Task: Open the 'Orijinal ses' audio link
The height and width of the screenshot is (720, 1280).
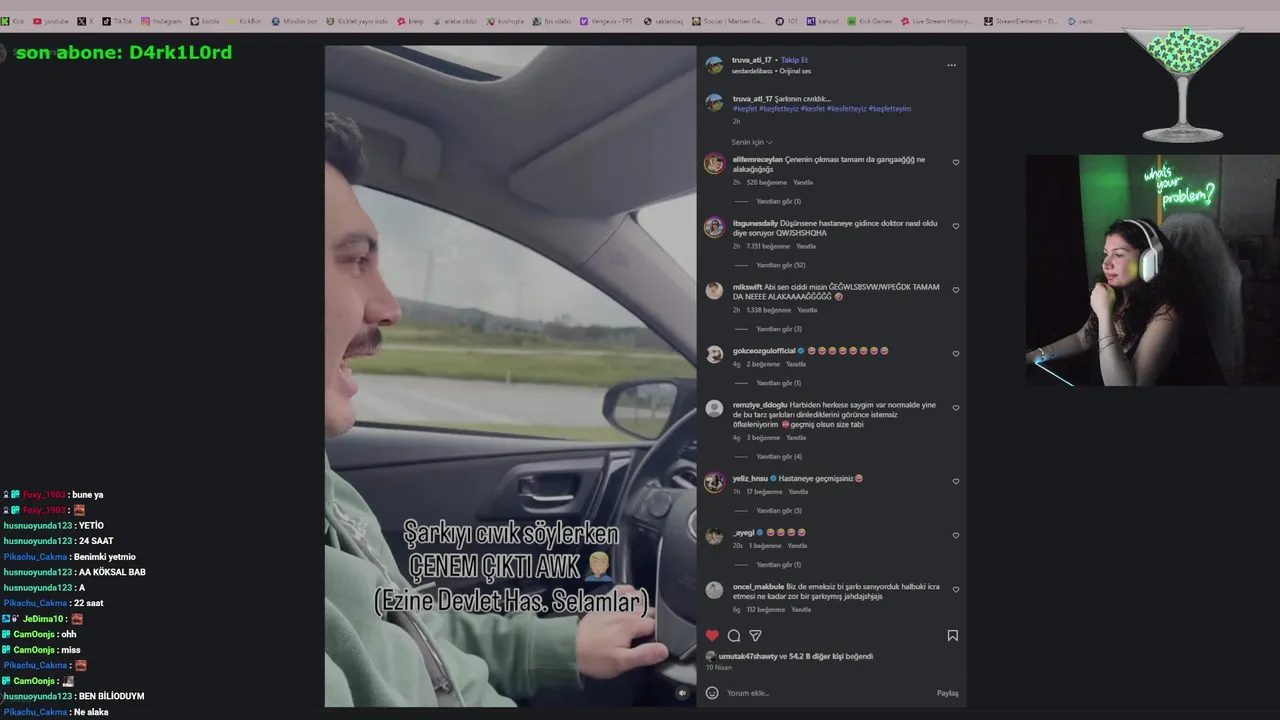Action: (795, 71)
